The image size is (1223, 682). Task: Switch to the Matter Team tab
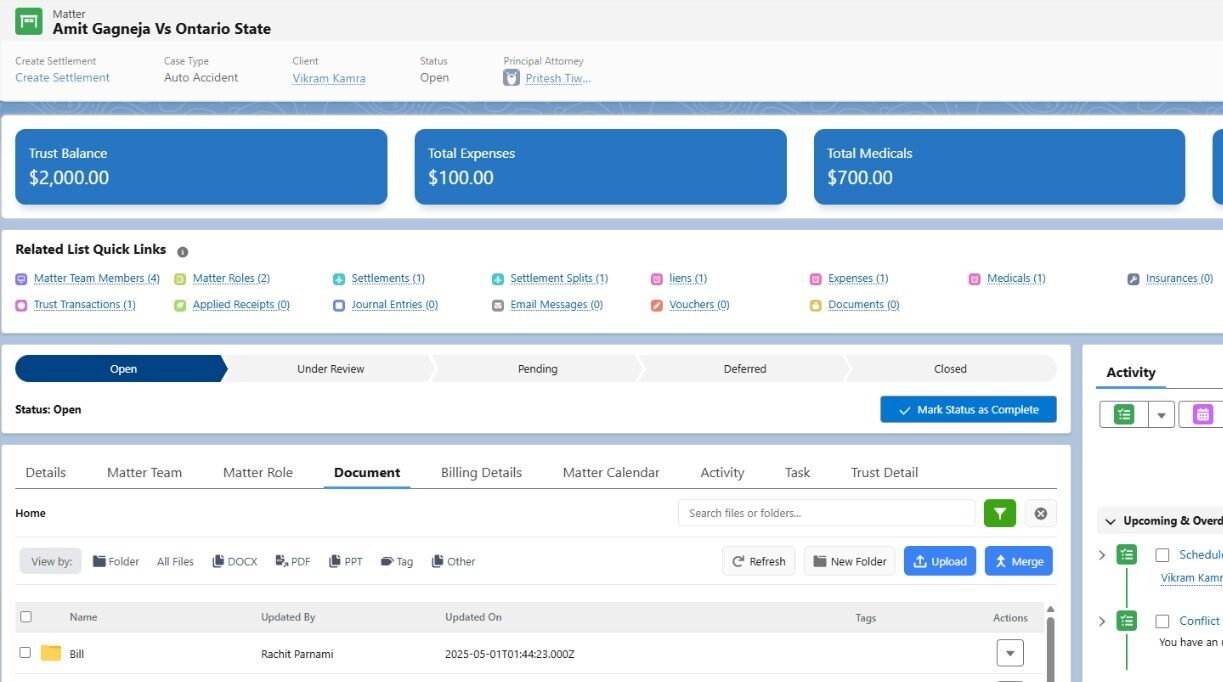click(x=145, y=472)
